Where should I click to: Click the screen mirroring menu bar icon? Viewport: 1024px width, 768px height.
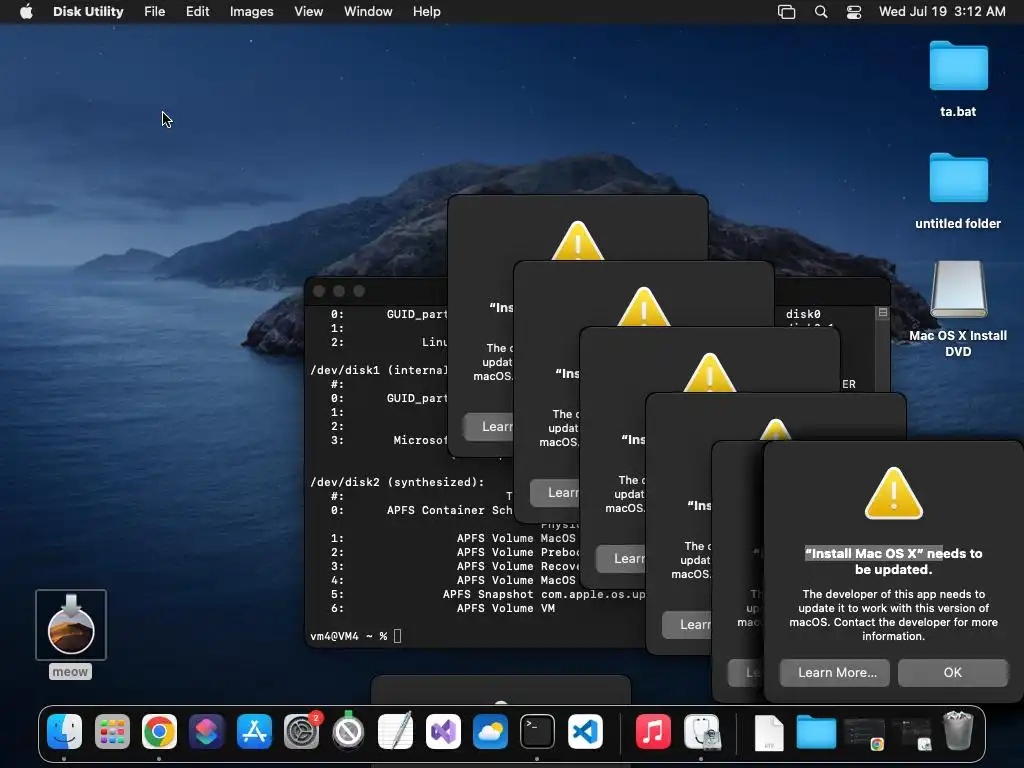[x=786, y=12]
